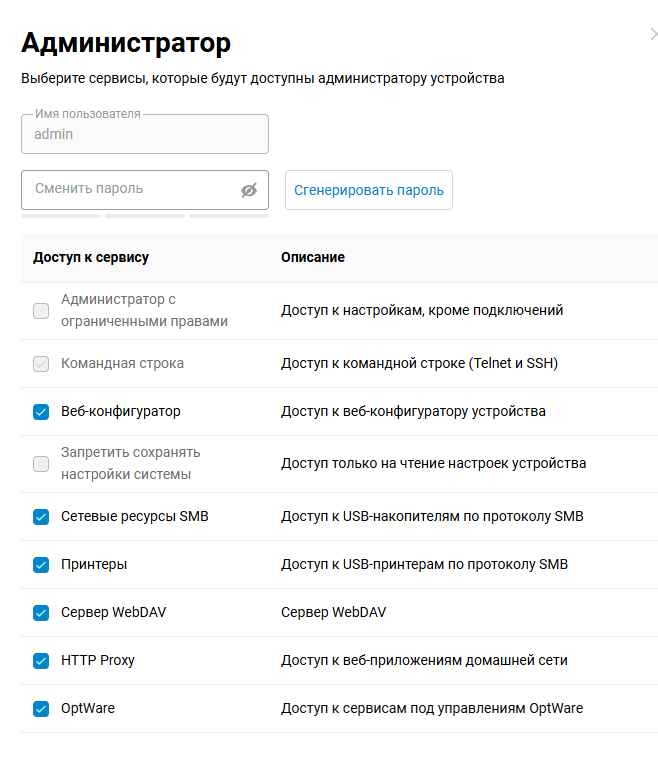The image size is (658, 780).
Task: Click the admin username field
Action: pos(144,134)
